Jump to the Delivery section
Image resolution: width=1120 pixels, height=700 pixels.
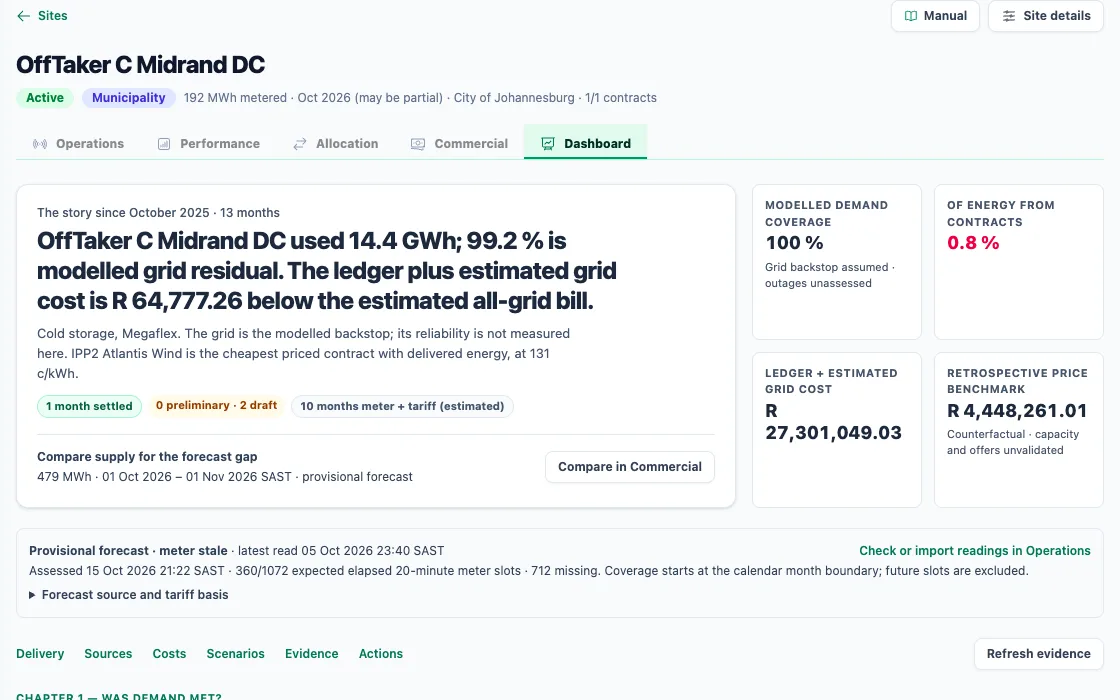[40, 654]
